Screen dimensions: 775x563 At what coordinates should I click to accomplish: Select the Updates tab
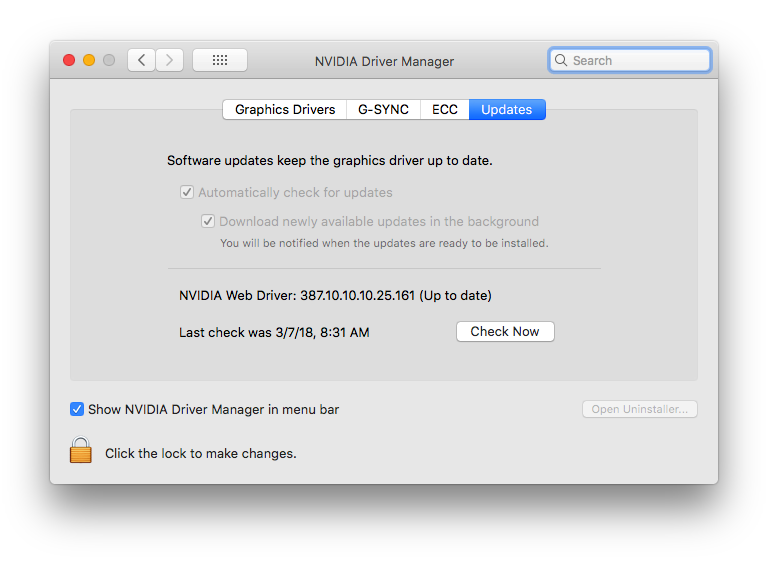coord(507,109)
